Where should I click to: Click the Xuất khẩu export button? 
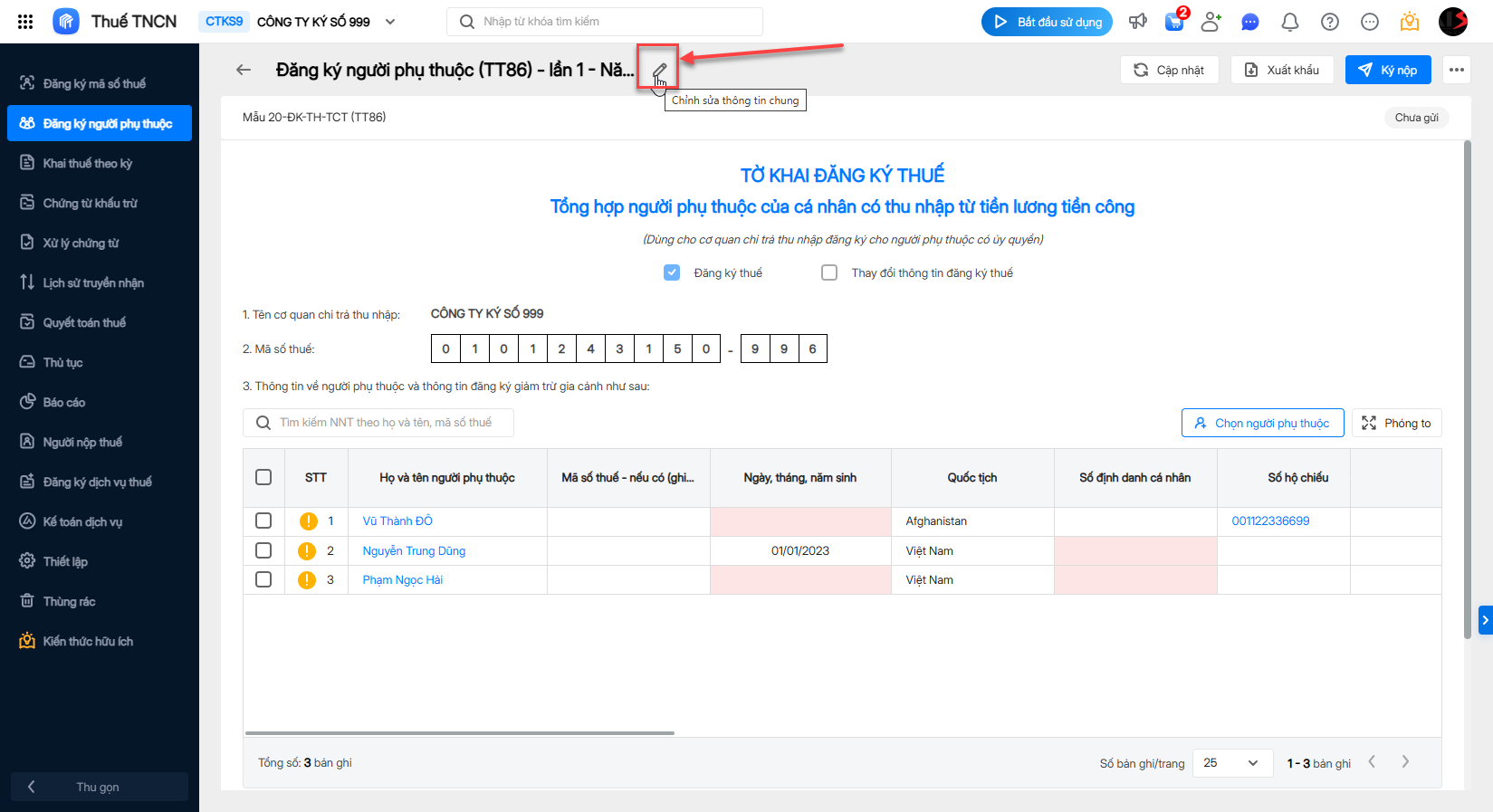1282,70
